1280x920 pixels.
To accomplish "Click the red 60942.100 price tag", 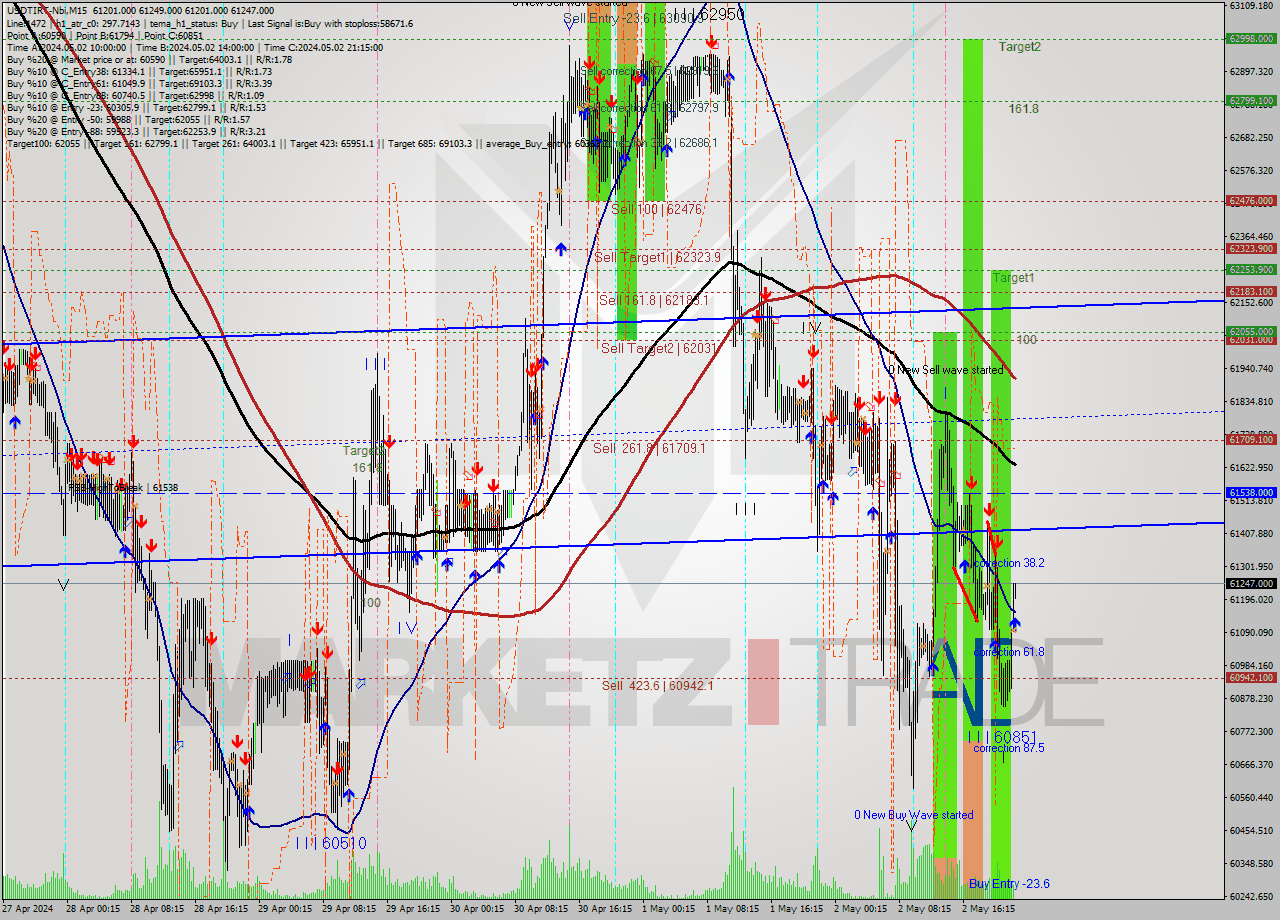I will coord(1250,678).
